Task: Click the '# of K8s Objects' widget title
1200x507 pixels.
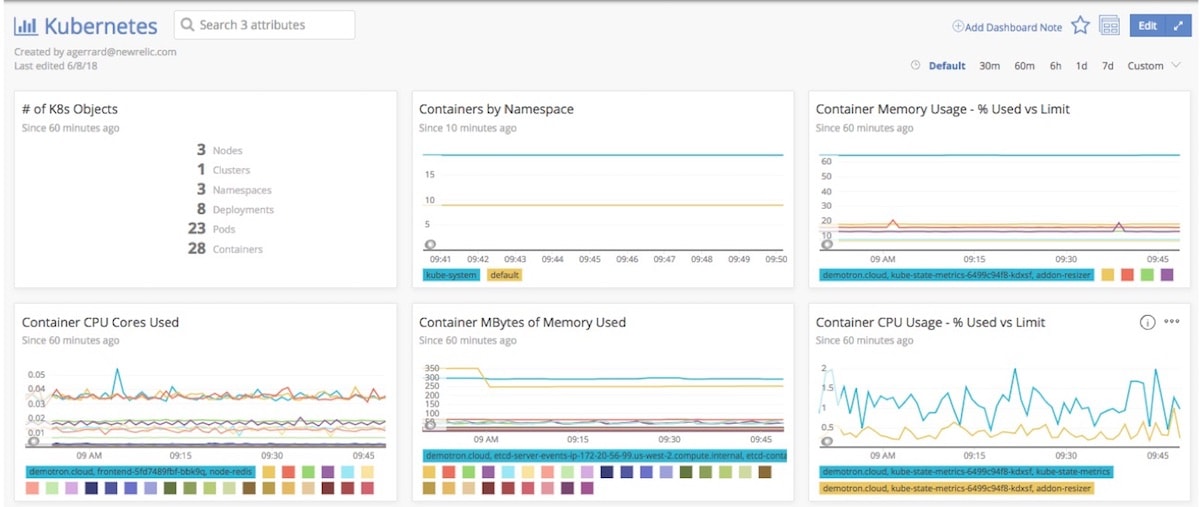Action: pos(70,109)
